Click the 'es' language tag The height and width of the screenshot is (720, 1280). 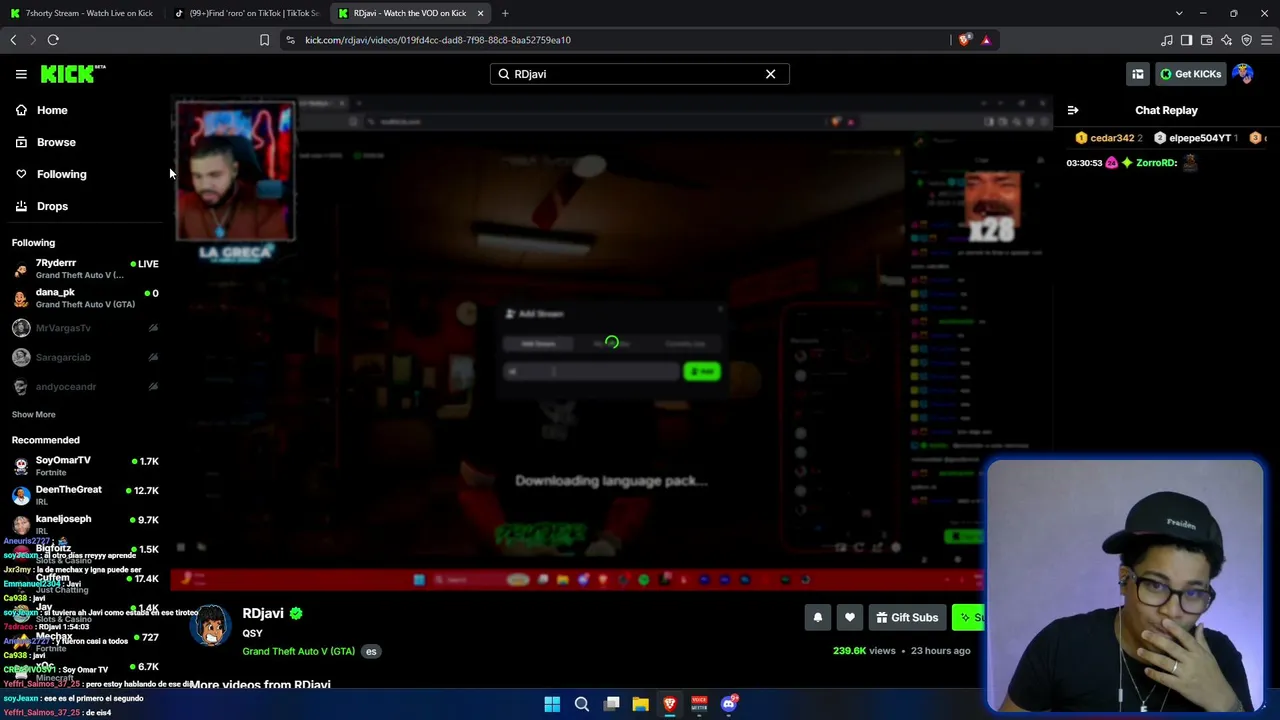(371, 651)
